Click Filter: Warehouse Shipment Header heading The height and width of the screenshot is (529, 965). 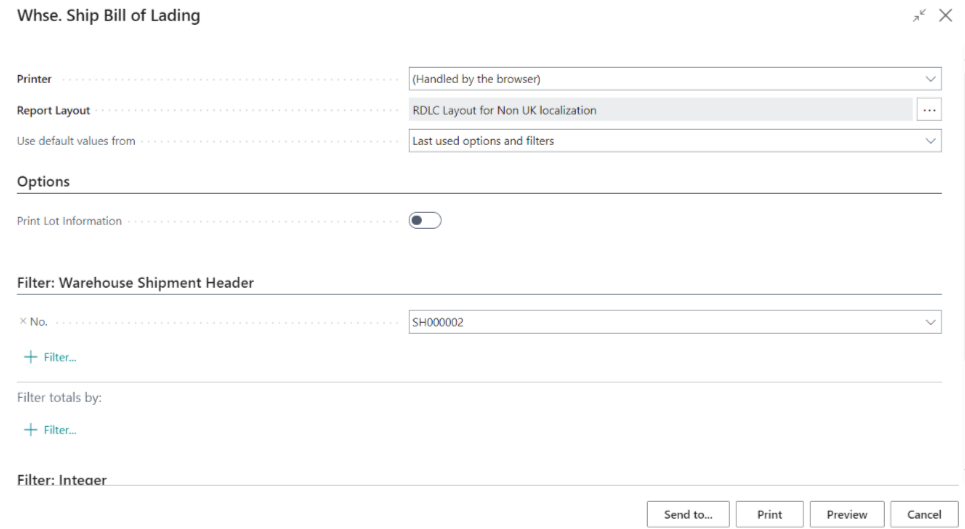(135, 283)
